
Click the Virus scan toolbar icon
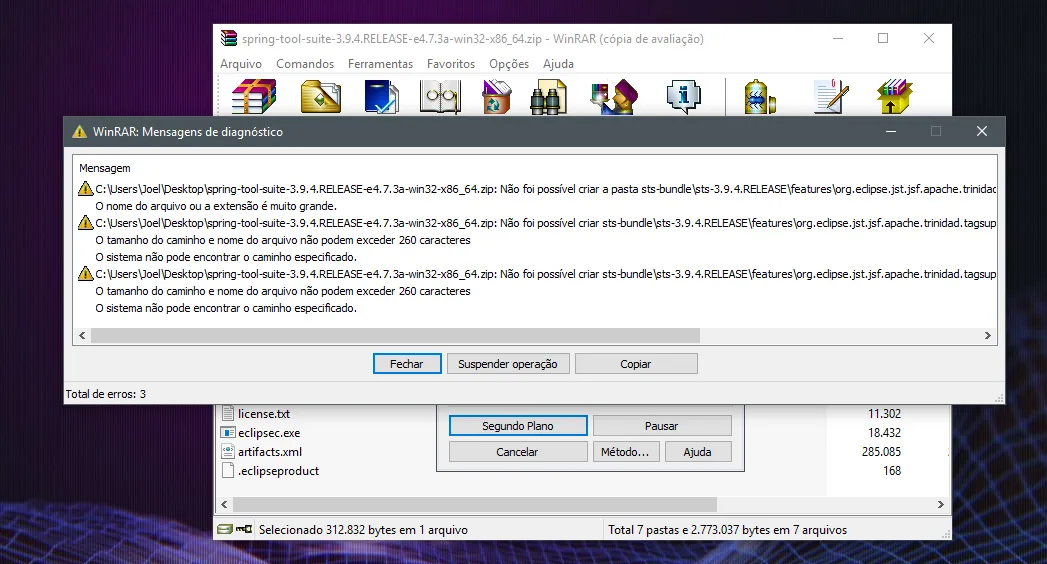pyautogui.click(x=760, y=97)
